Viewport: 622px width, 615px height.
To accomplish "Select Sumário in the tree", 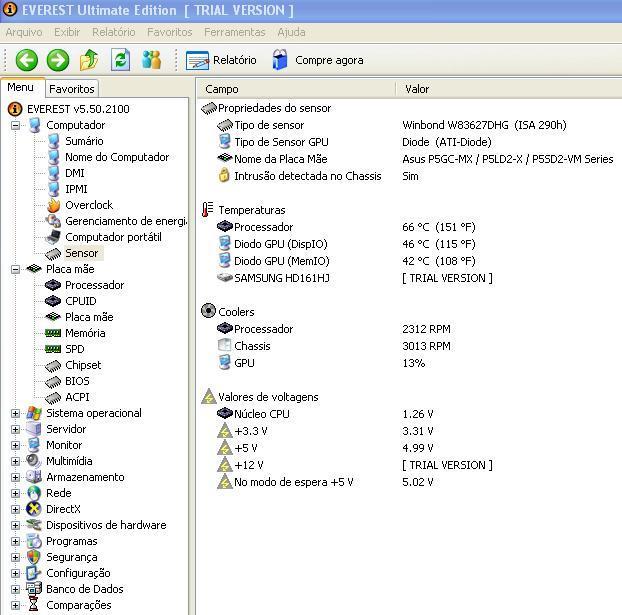I will [x=83, y=141].
